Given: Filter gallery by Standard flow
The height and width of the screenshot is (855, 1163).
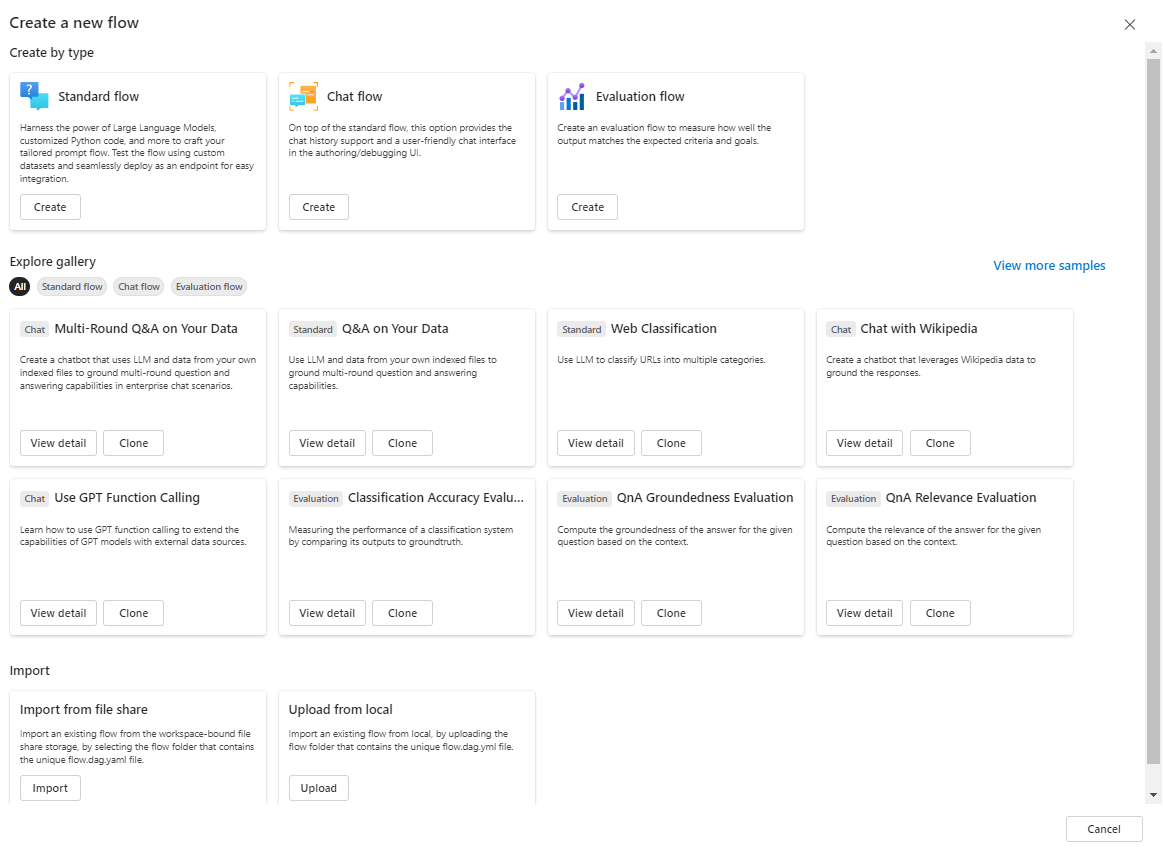Looking at the screenshot, I should coord(72,287).
